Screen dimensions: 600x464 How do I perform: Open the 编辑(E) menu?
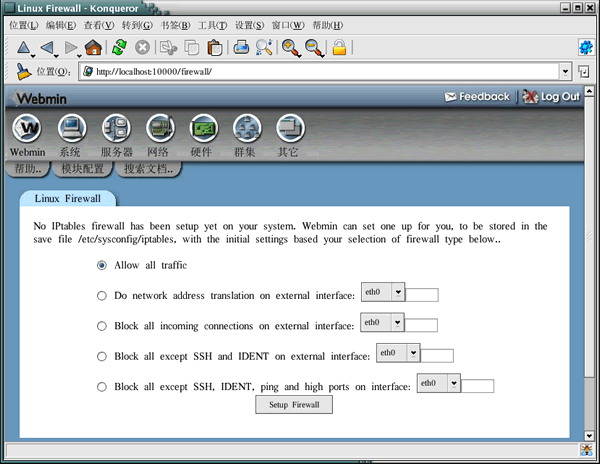pyautogui.click(x=60, y=25)
